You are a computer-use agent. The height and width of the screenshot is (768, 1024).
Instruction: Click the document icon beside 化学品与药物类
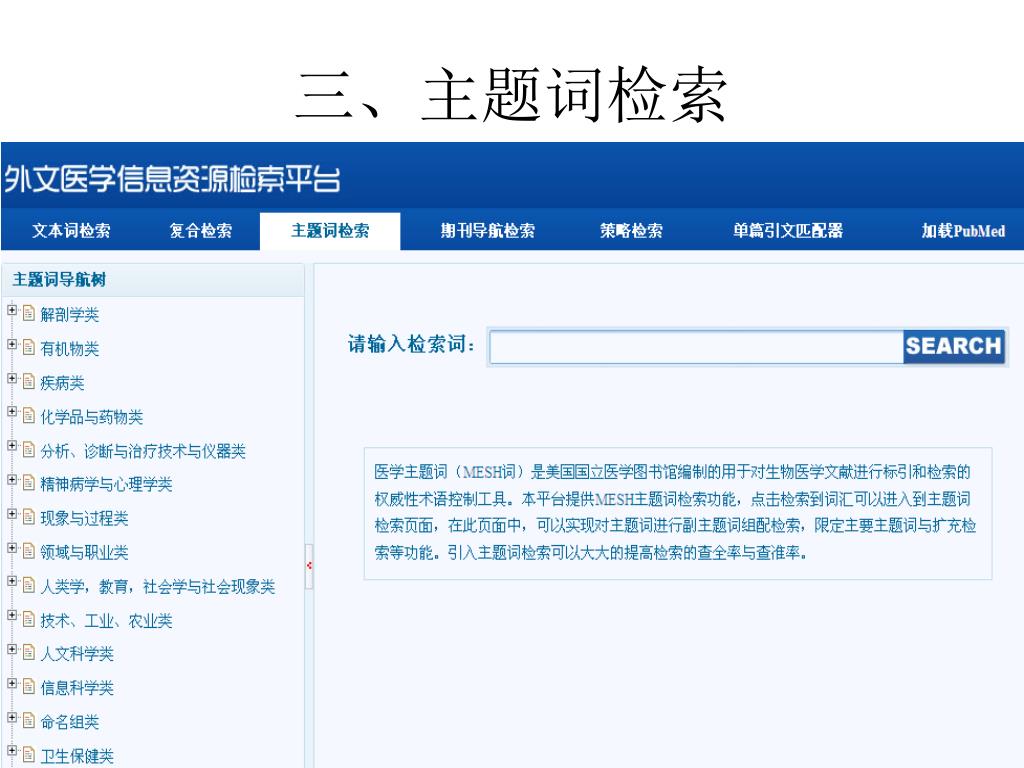(x=29, y=415)
